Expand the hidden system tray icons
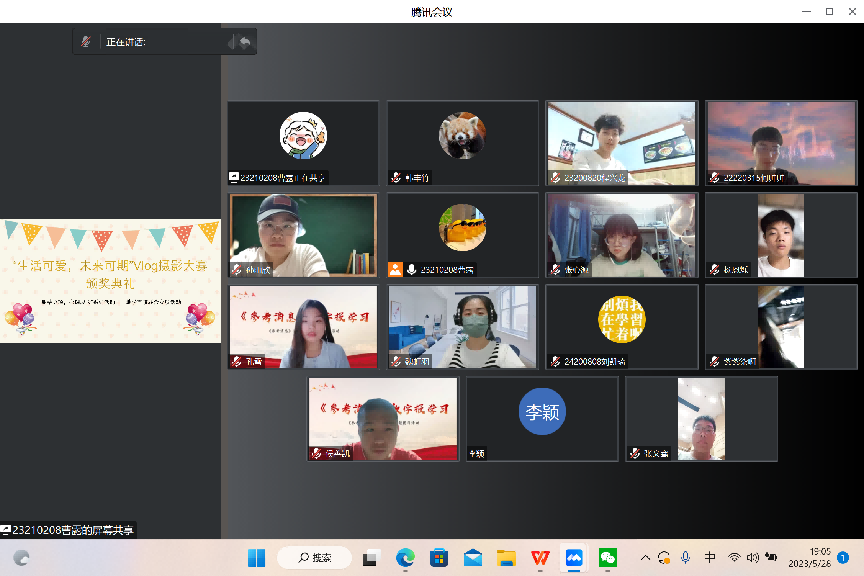Screen dimensions: 864x576 [x=646, y=557]
